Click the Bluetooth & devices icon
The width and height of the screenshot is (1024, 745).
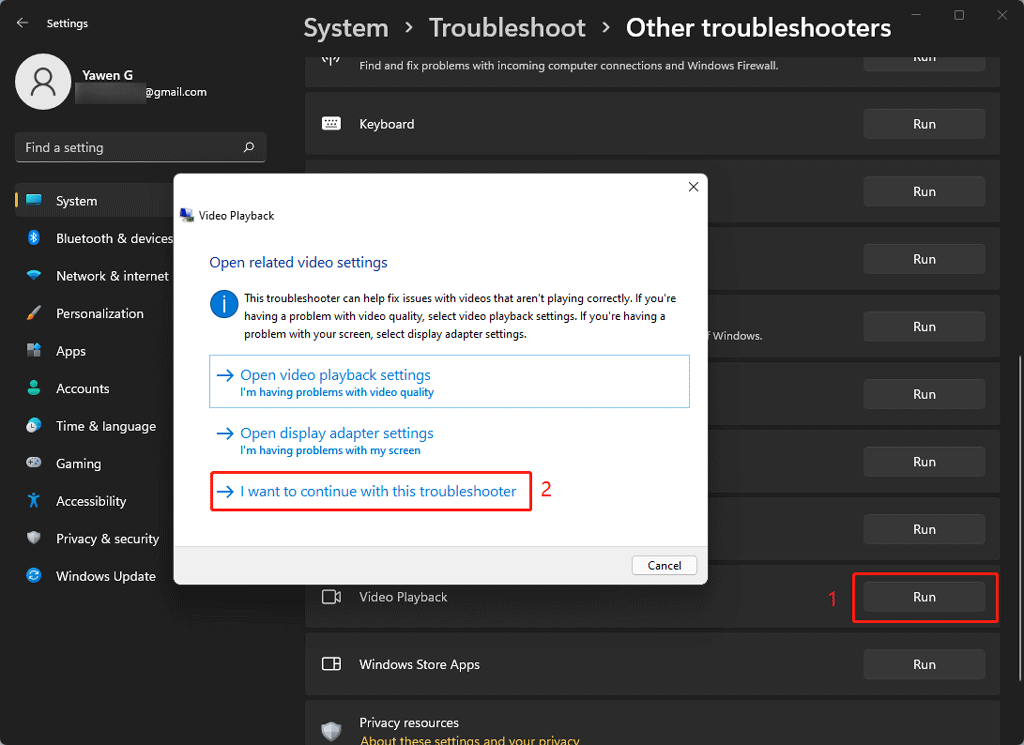tap(34, 238)
